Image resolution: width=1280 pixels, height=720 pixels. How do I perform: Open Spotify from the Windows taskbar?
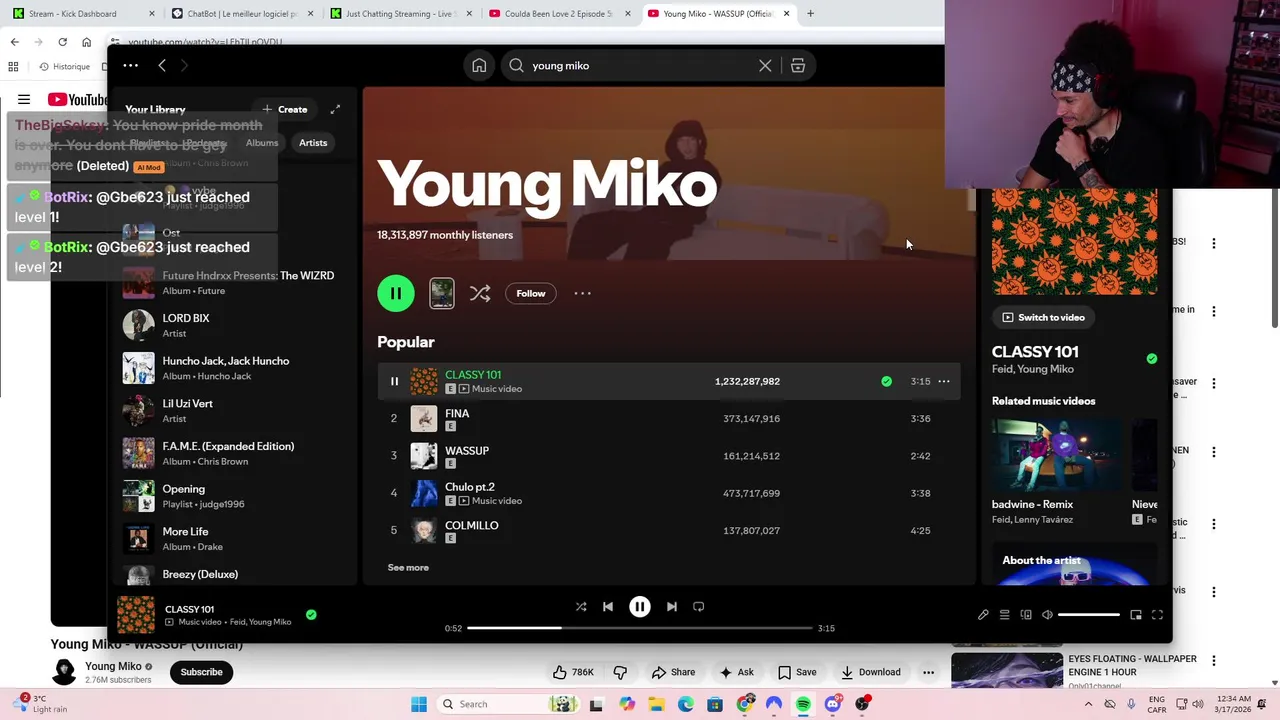(x=803, y=704)
